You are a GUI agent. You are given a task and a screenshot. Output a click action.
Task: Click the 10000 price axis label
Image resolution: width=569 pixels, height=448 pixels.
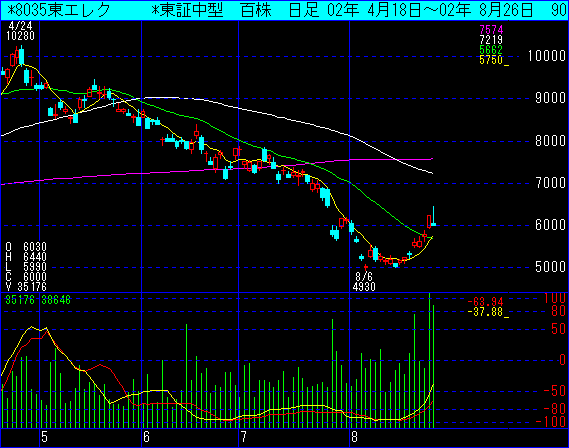coord(547,56)
